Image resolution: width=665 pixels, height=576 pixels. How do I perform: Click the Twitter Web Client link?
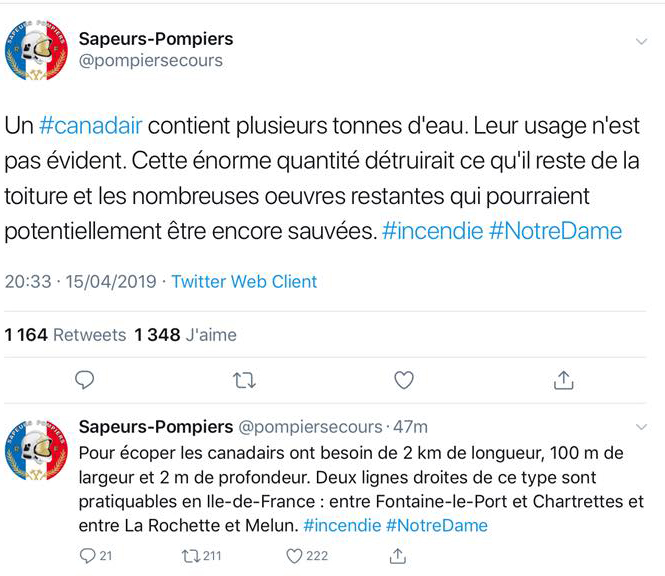coord(244,282)
